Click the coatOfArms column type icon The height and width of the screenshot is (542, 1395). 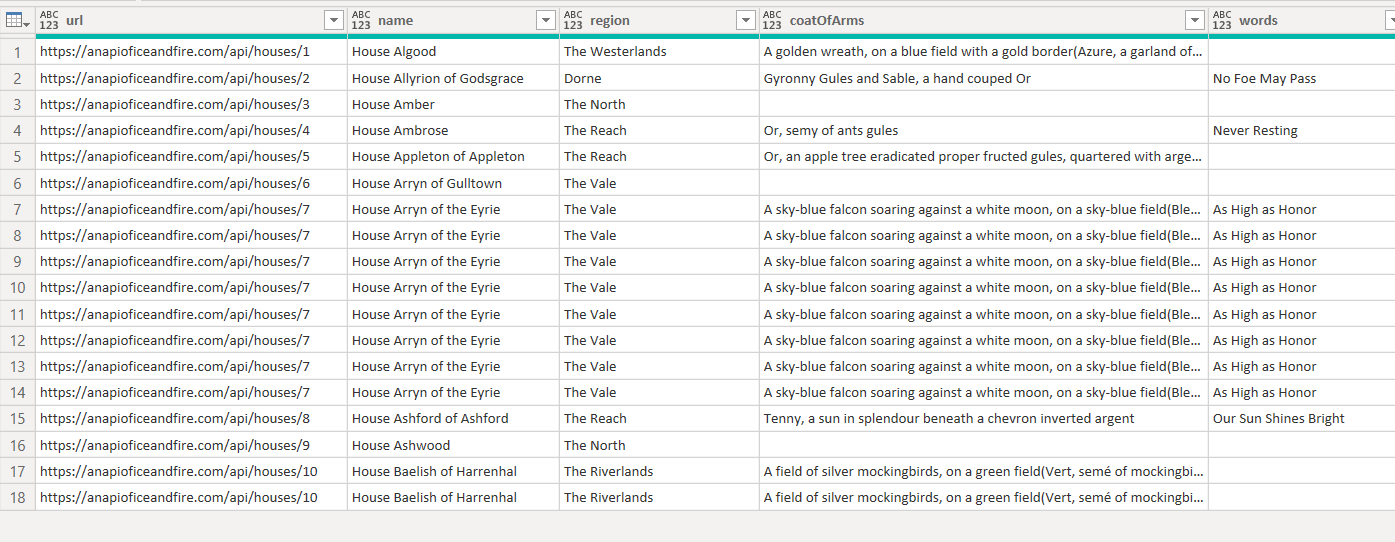coord(773,20)
